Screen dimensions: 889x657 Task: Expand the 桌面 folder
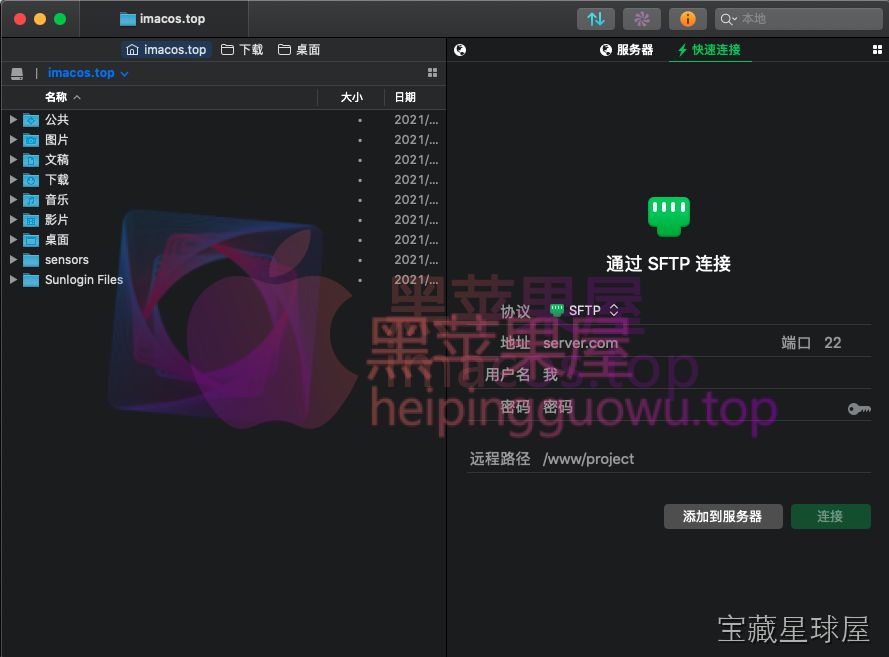click(x=13, y=240)
